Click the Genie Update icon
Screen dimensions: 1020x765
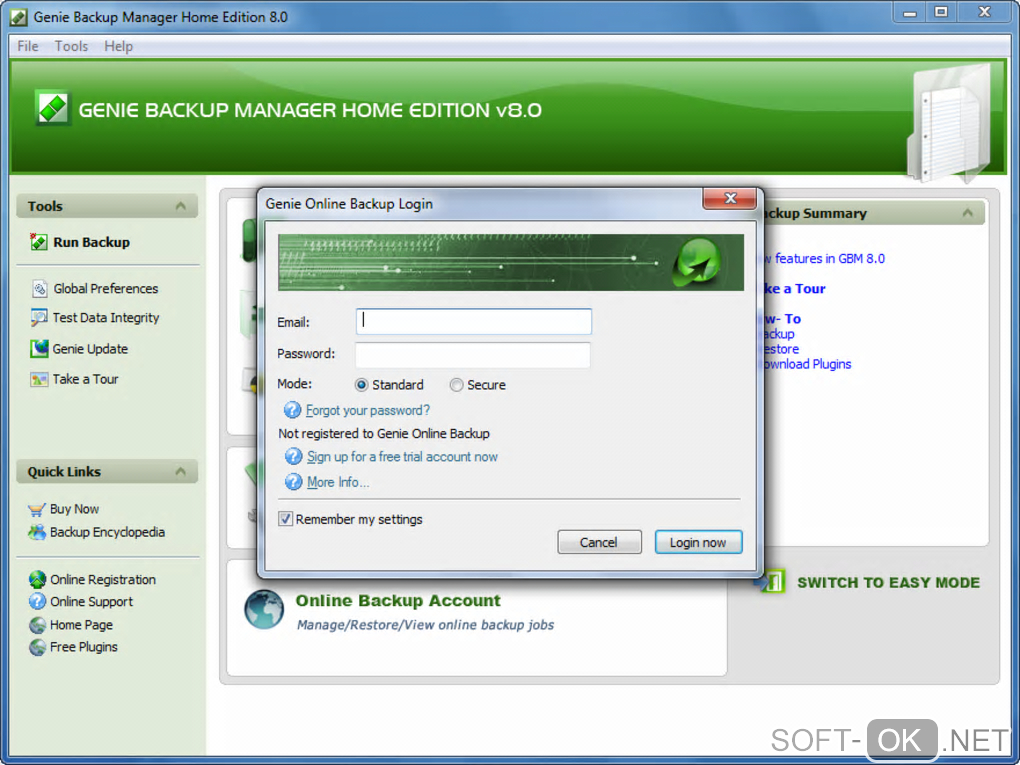[39, 349]
